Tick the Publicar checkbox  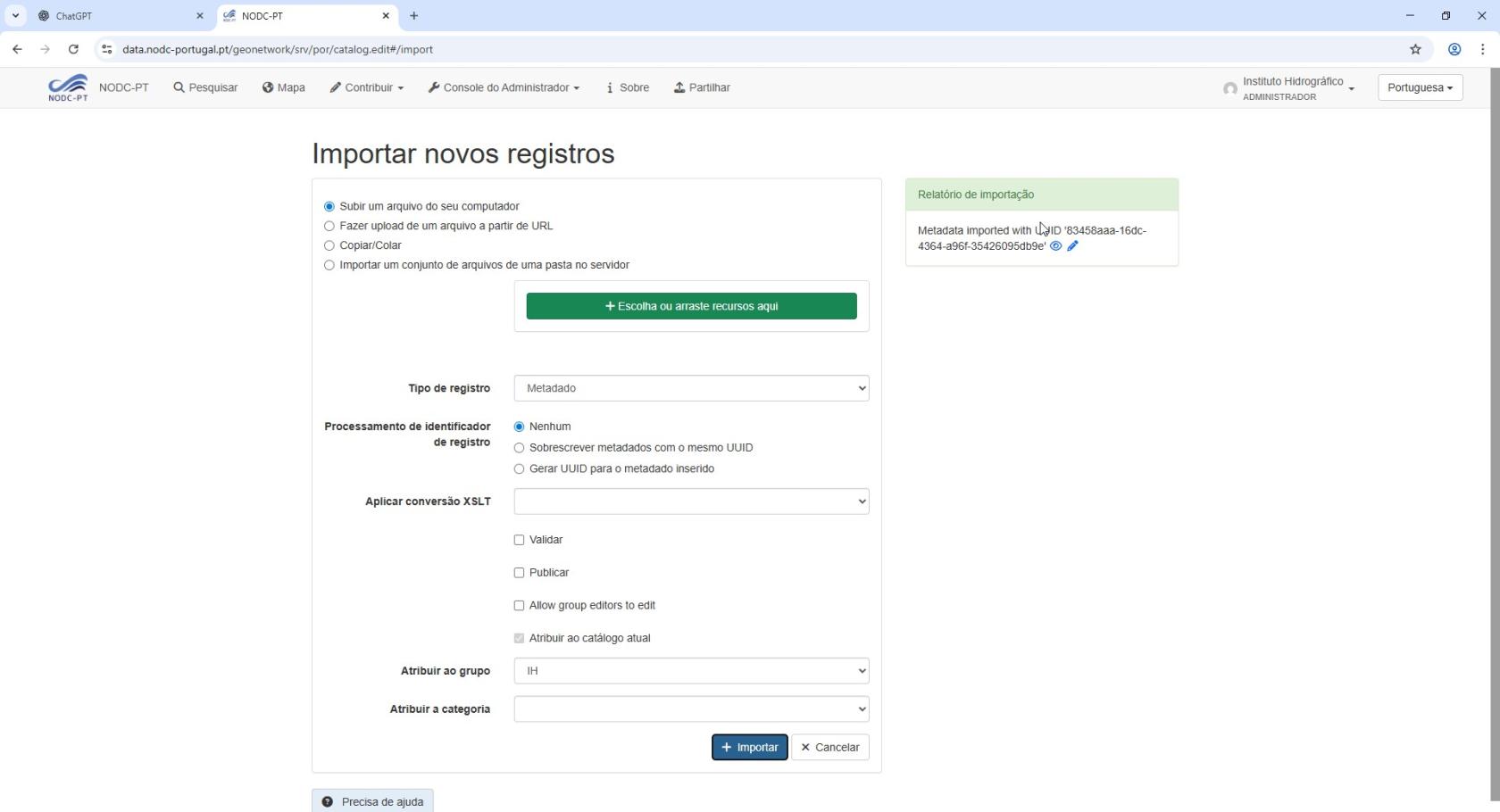tap(519, 573)
